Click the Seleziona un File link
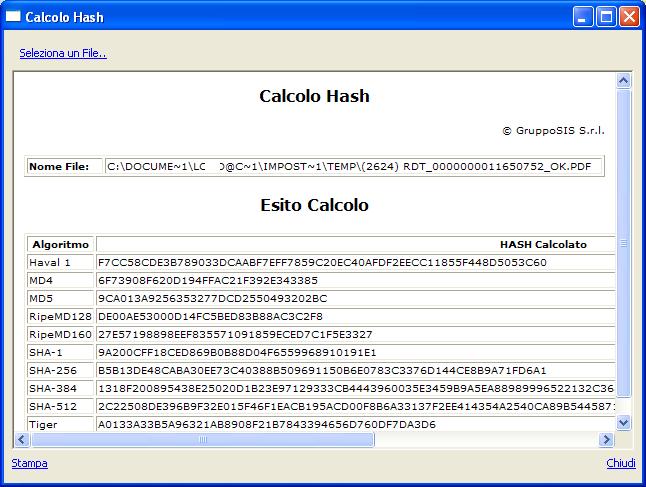Image resolution: width=646 pixels, height=487 pixels. pos(63,53)
